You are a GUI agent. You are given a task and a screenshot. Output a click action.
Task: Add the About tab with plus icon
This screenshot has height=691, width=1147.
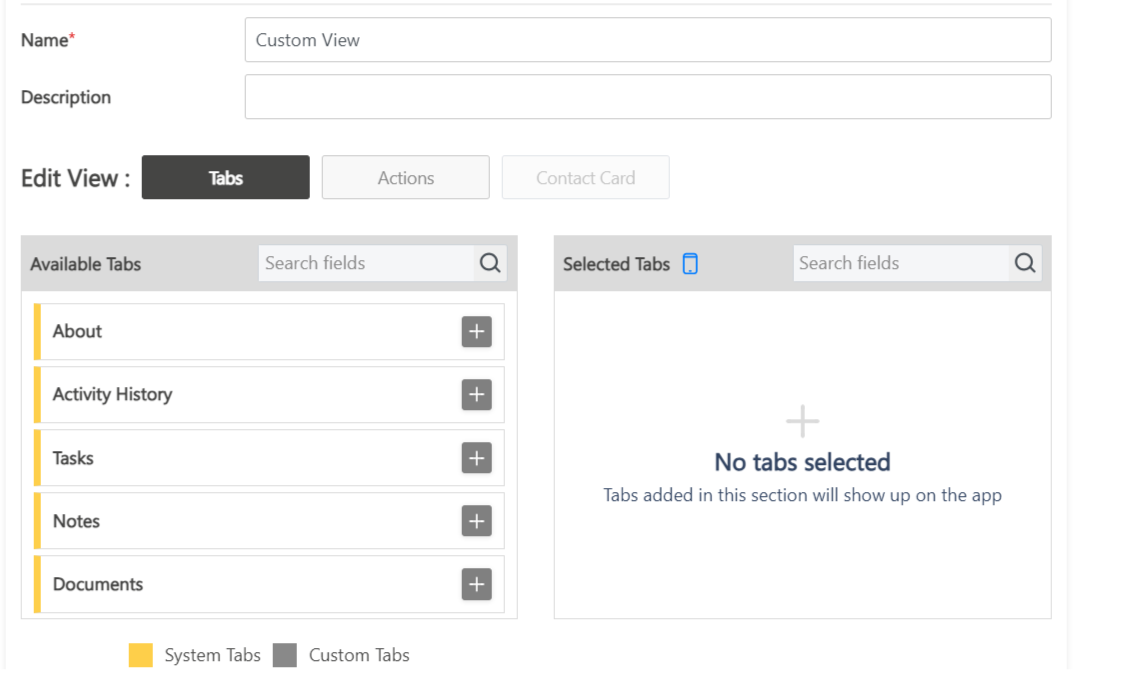[x=476, y=332]
